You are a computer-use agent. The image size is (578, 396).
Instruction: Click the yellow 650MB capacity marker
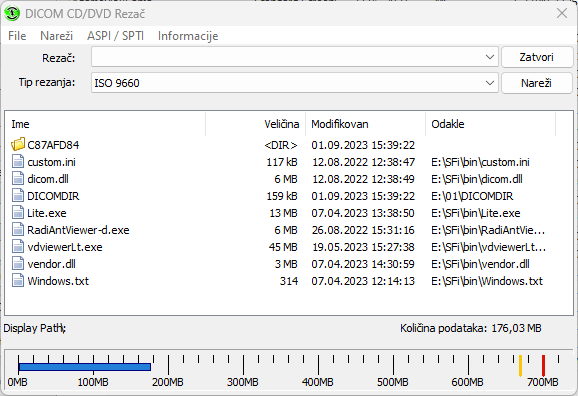[520, 365]
